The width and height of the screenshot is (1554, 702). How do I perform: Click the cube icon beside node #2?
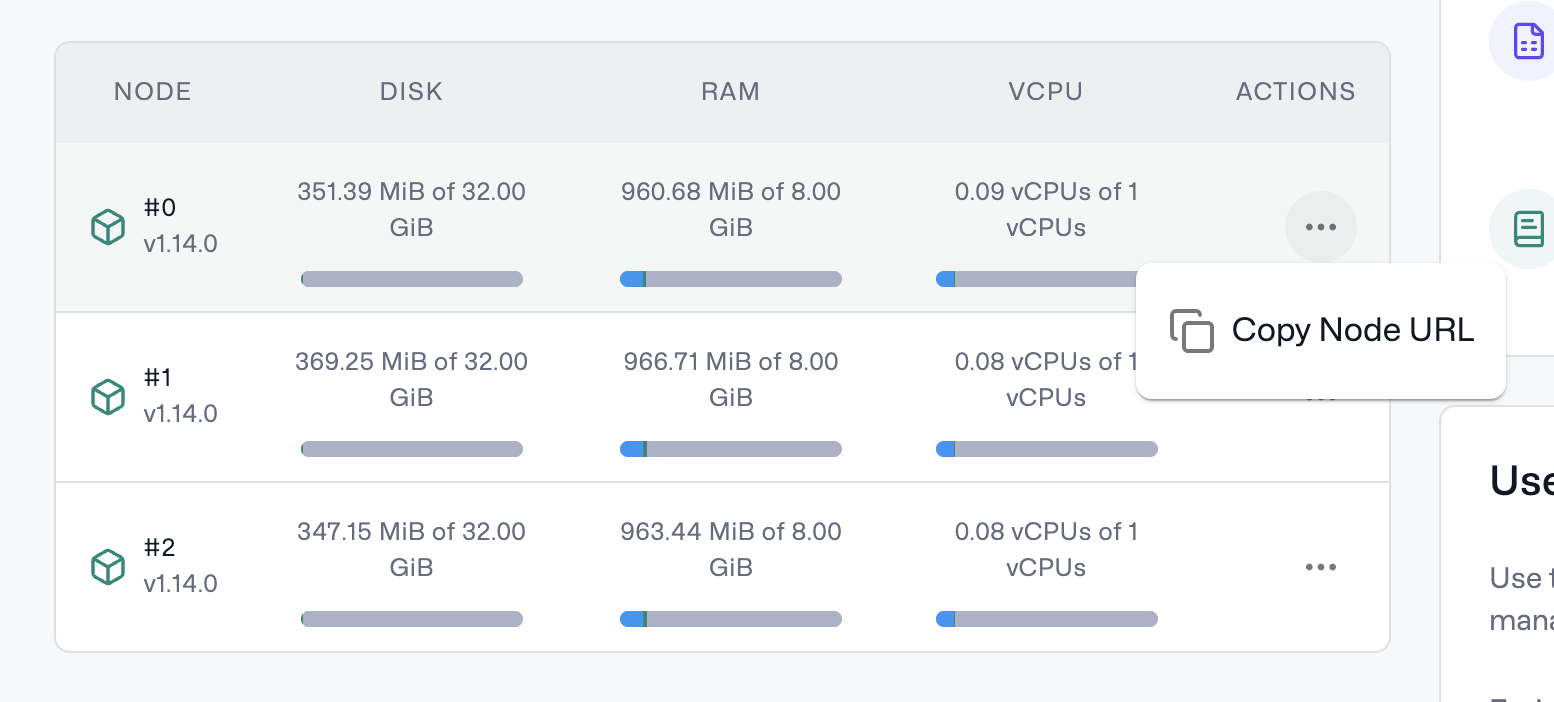coord(106,567)
